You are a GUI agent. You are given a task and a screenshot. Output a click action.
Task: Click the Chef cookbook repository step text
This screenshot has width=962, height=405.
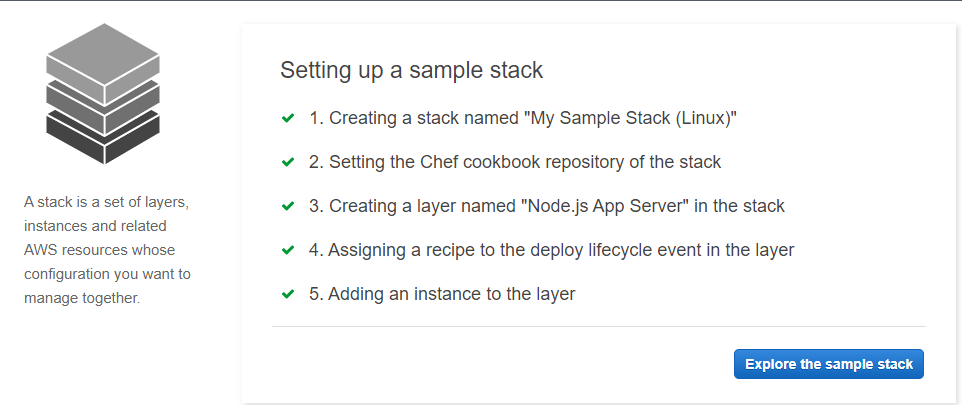coord(515,162)
